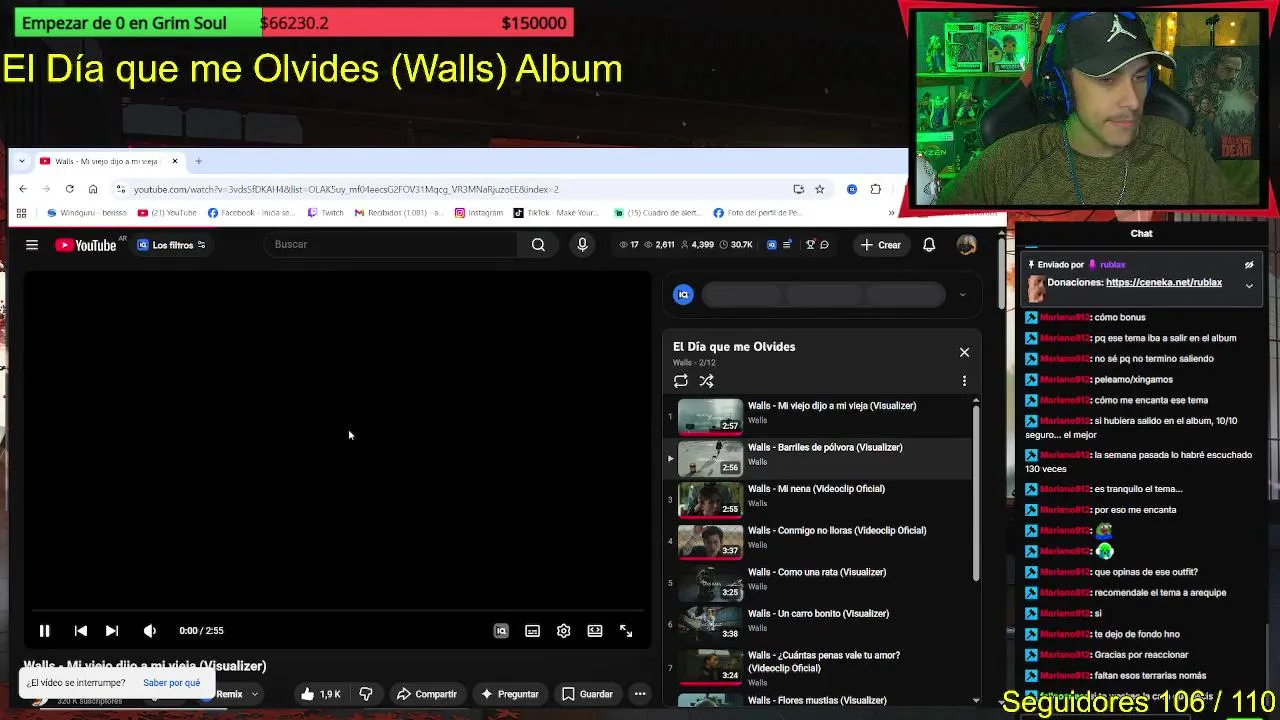Open the YouTube hamburger guide menu
The width and height of the screenshot is (1280, 720).
32,245
